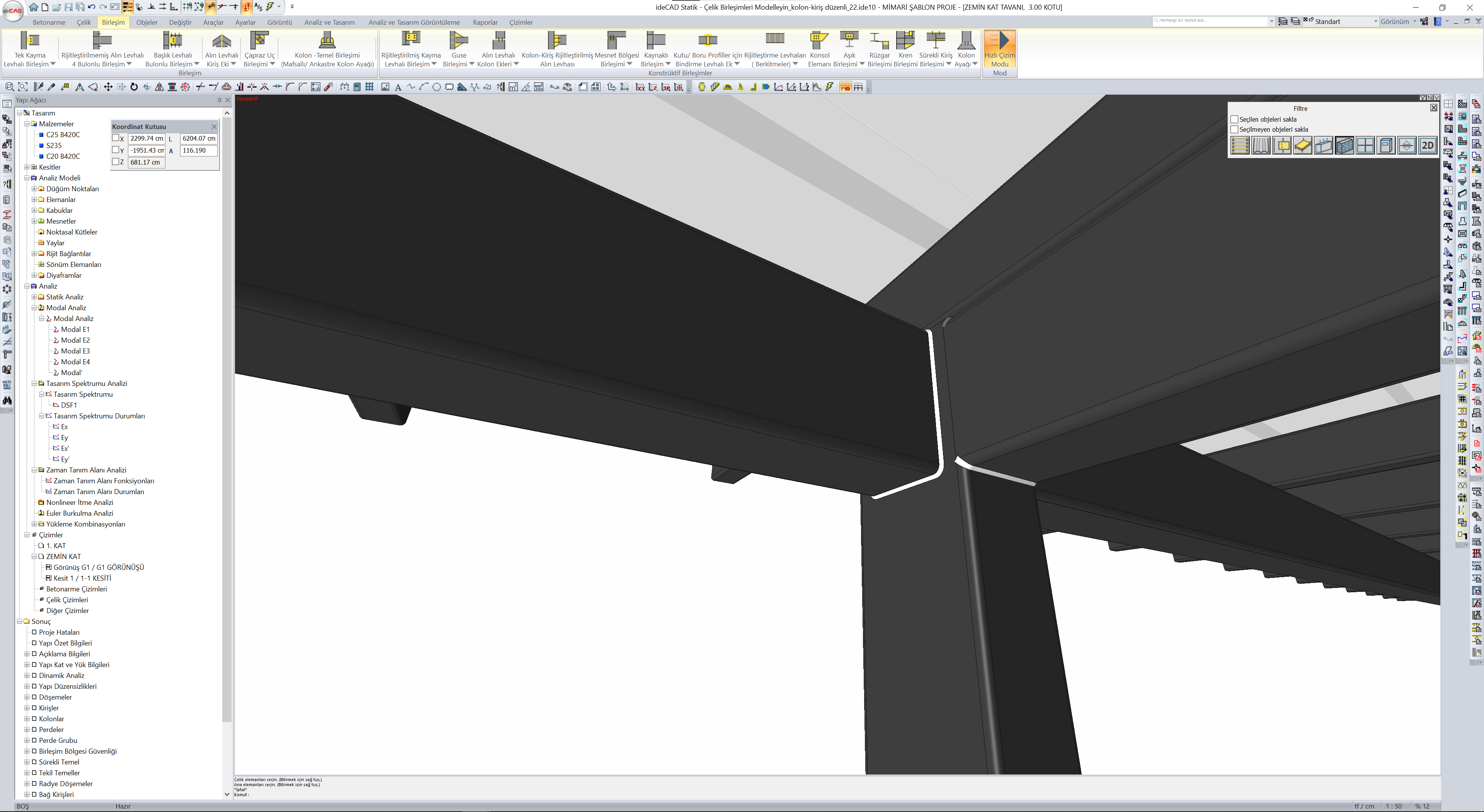Click the 2D view icon in Filtre panel
Image resolution: width=1484 pixels, height=812 pixels.
click(1428, 146)
